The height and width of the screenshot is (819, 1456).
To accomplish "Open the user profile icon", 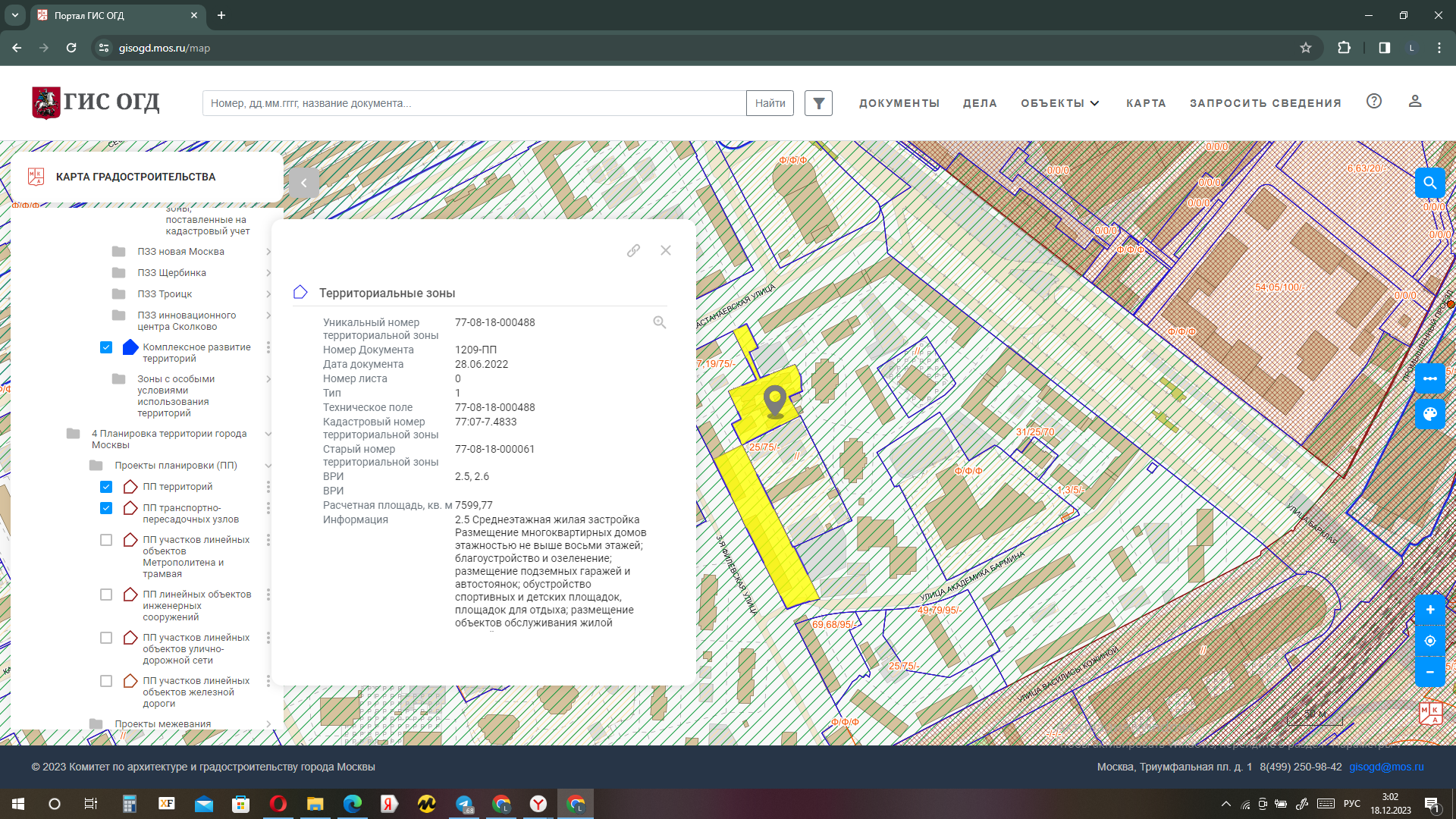I will point(1414,102).
